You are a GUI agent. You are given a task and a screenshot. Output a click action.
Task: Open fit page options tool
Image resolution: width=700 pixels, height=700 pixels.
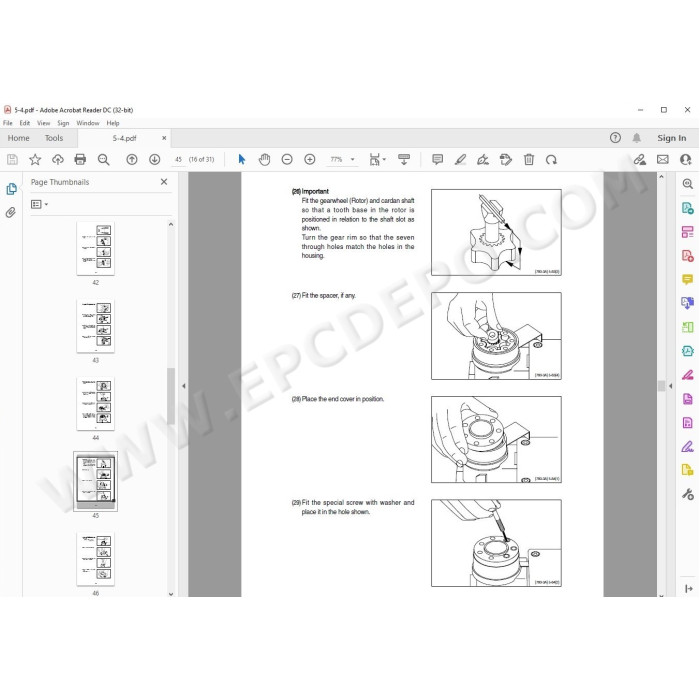click(x=377, y=159)
